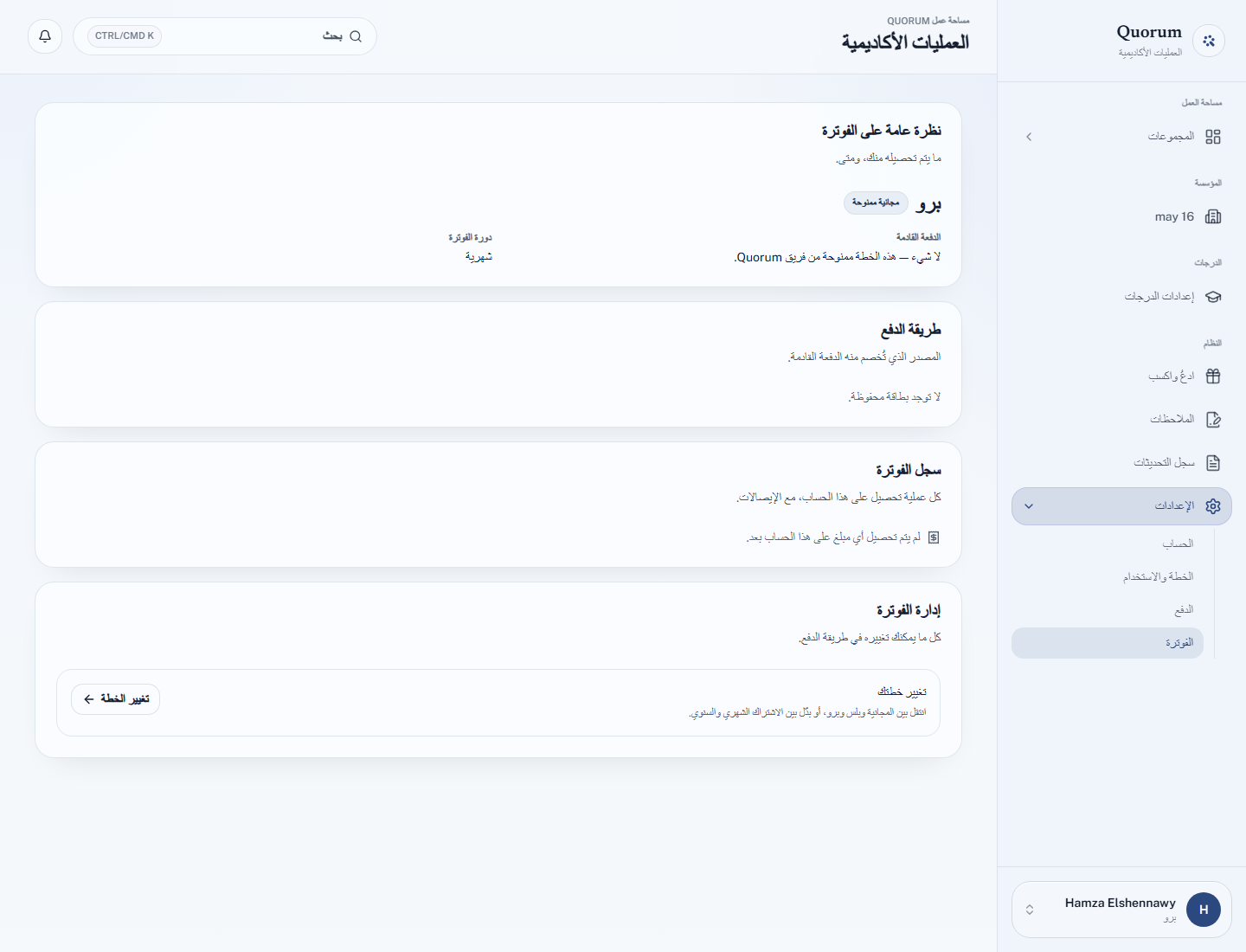Click the building icon beside may 16
Screen dimensions: 1246x952
1213,216
